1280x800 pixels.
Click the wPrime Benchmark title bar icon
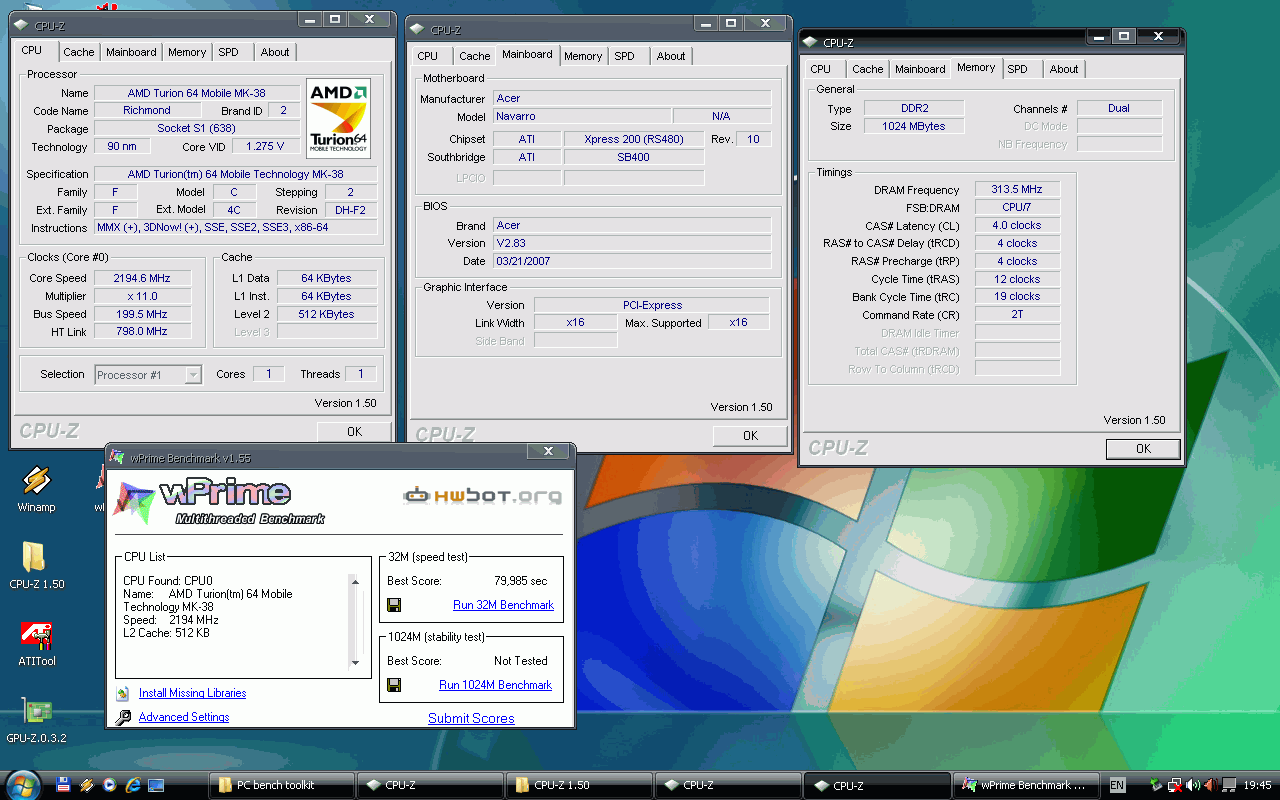117,457
